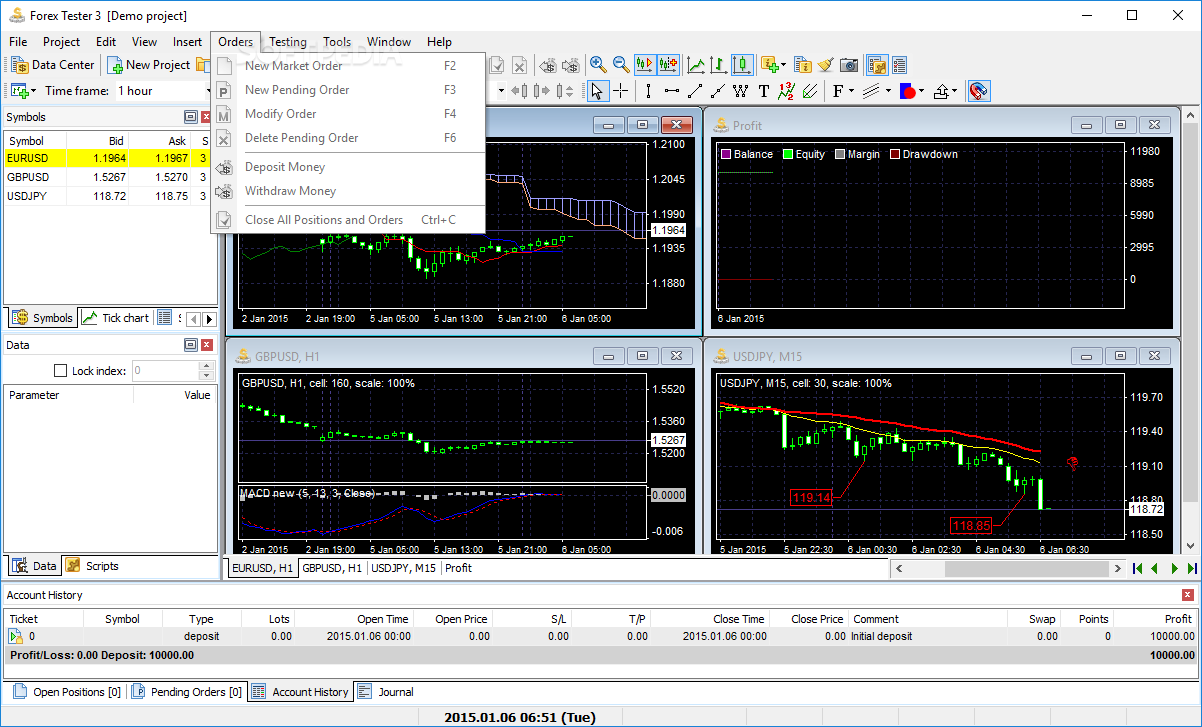Select the GBPUSD row in Symbols
This screenshot has width=1202, height=727.
(108, 177)
